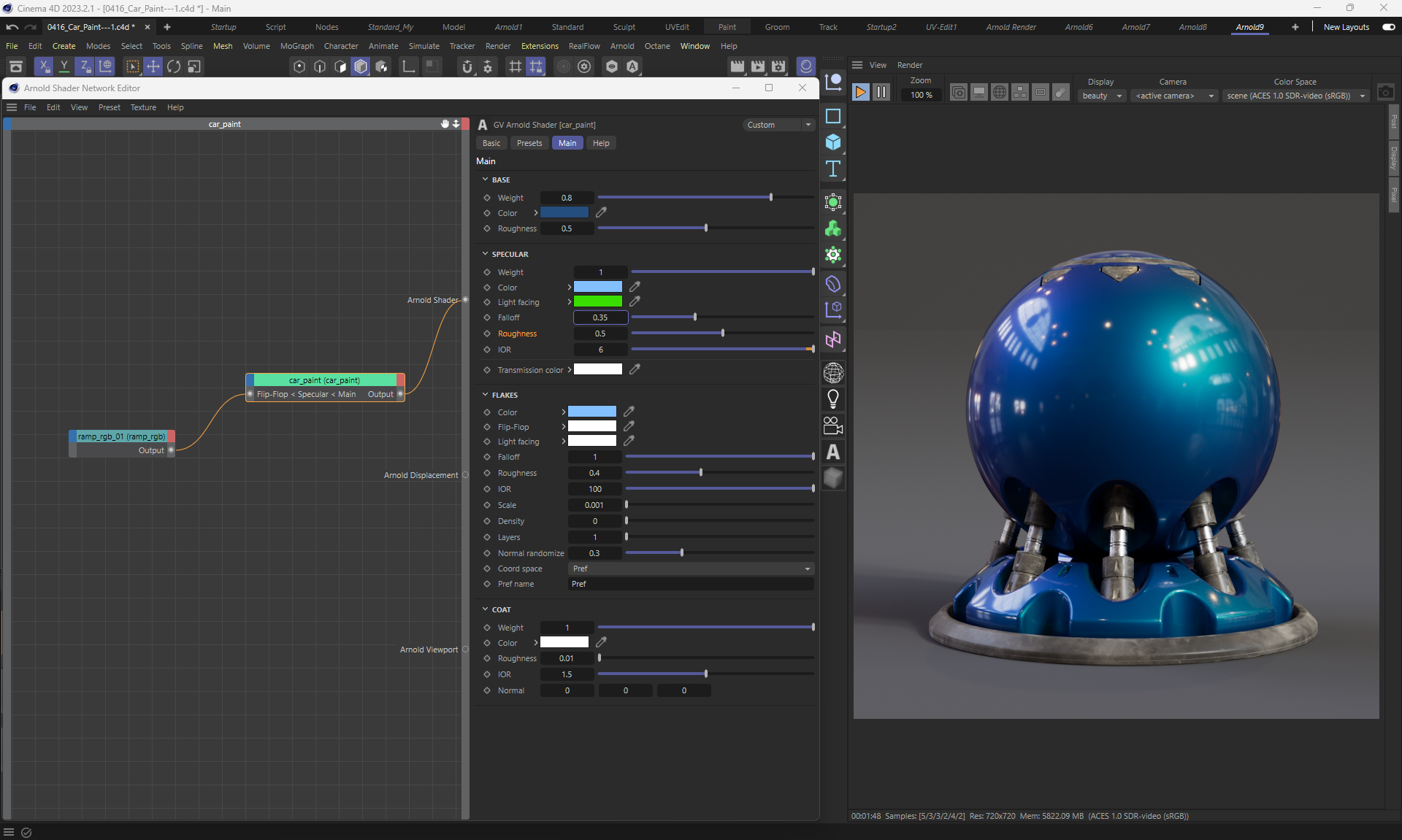Switch to the Presets tab

tap(529, 143)
